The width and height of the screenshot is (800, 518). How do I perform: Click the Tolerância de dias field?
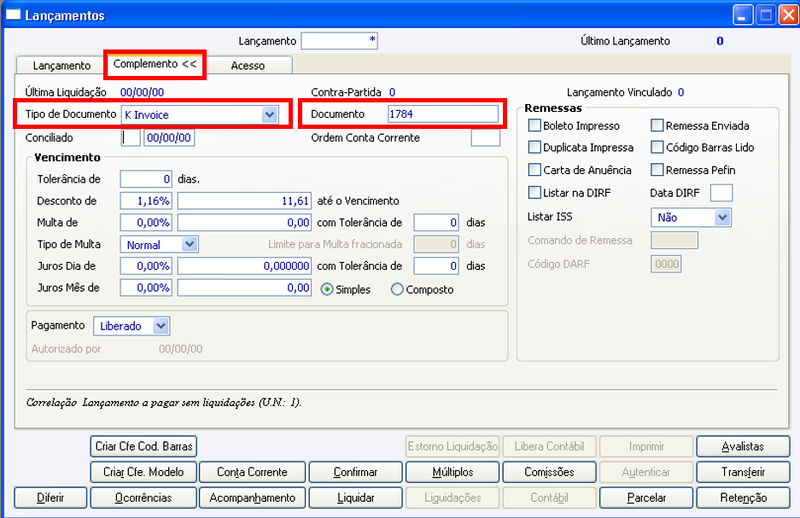(x=146, y=179)
